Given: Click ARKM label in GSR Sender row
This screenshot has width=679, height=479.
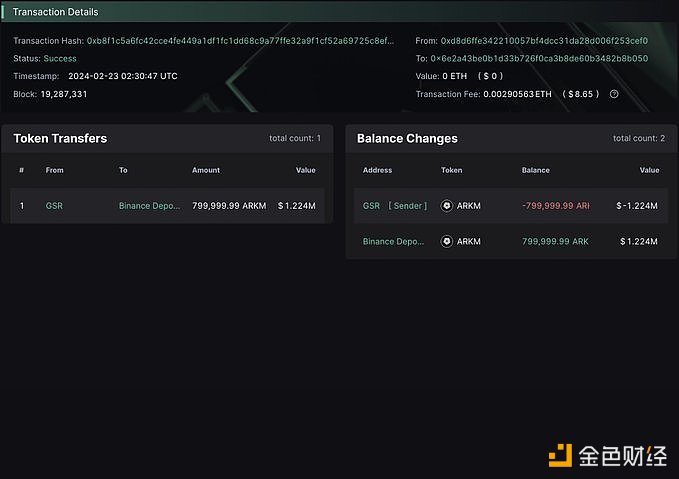Looking at the screenshot, I should tap(469, 206).
